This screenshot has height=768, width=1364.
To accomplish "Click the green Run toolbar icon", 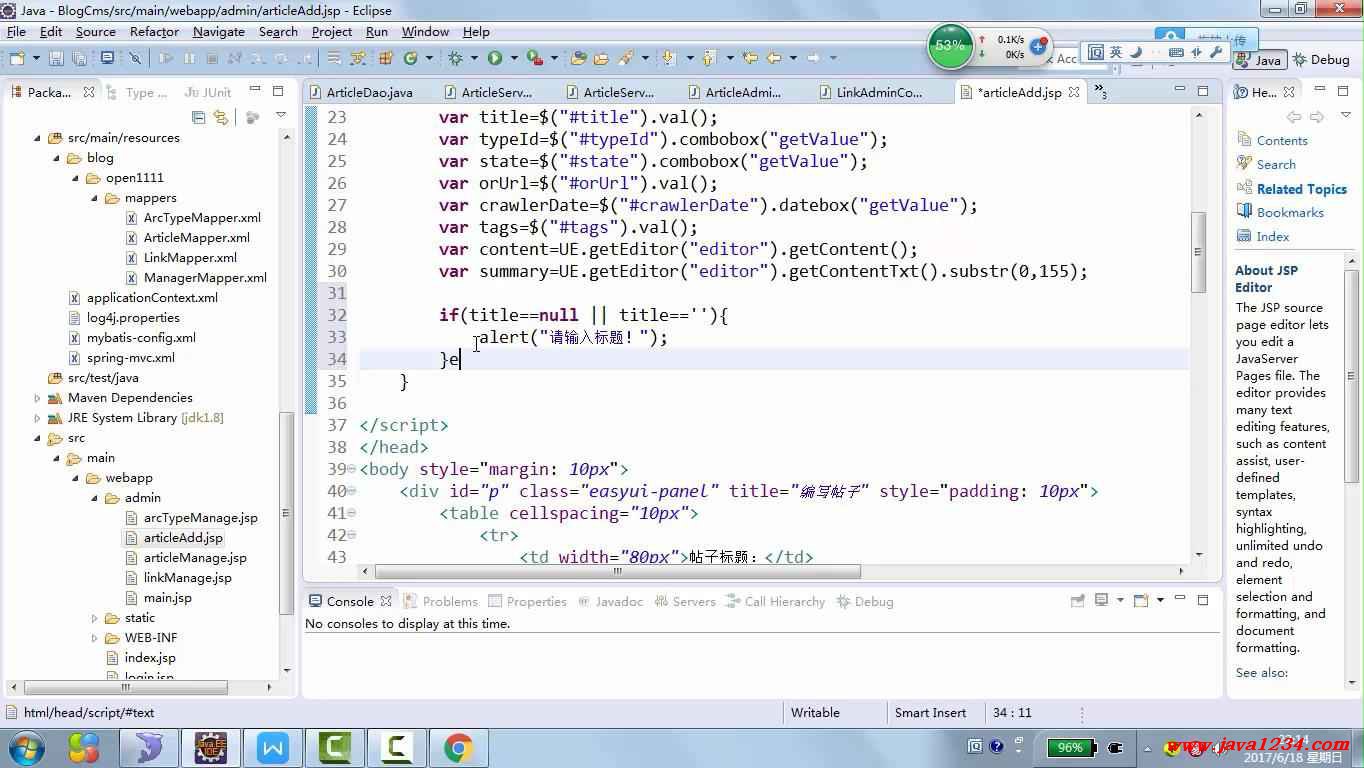I will click(x=494, y=59).
